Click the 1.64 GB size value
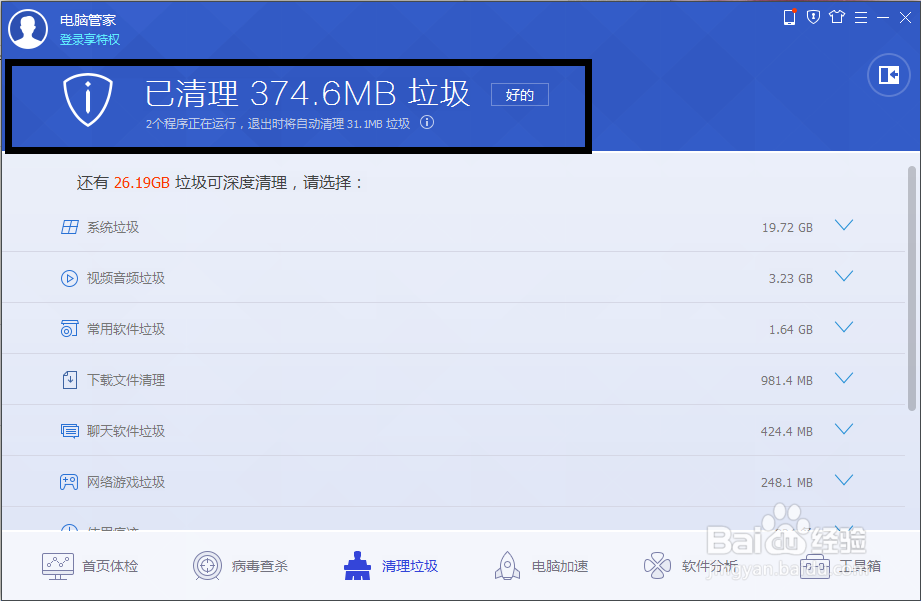921x601 pixels. pyautogui.click(x=791, y=330)
